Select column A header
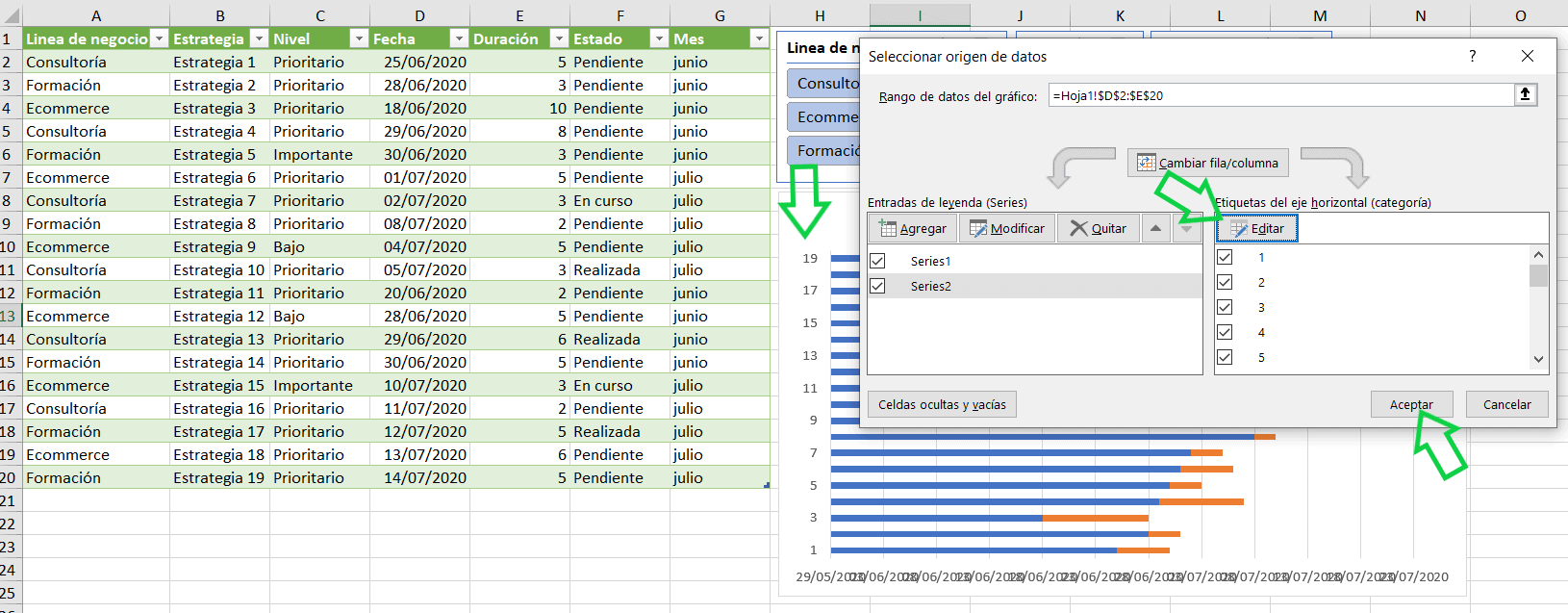1568x613 pixels. 96,15
